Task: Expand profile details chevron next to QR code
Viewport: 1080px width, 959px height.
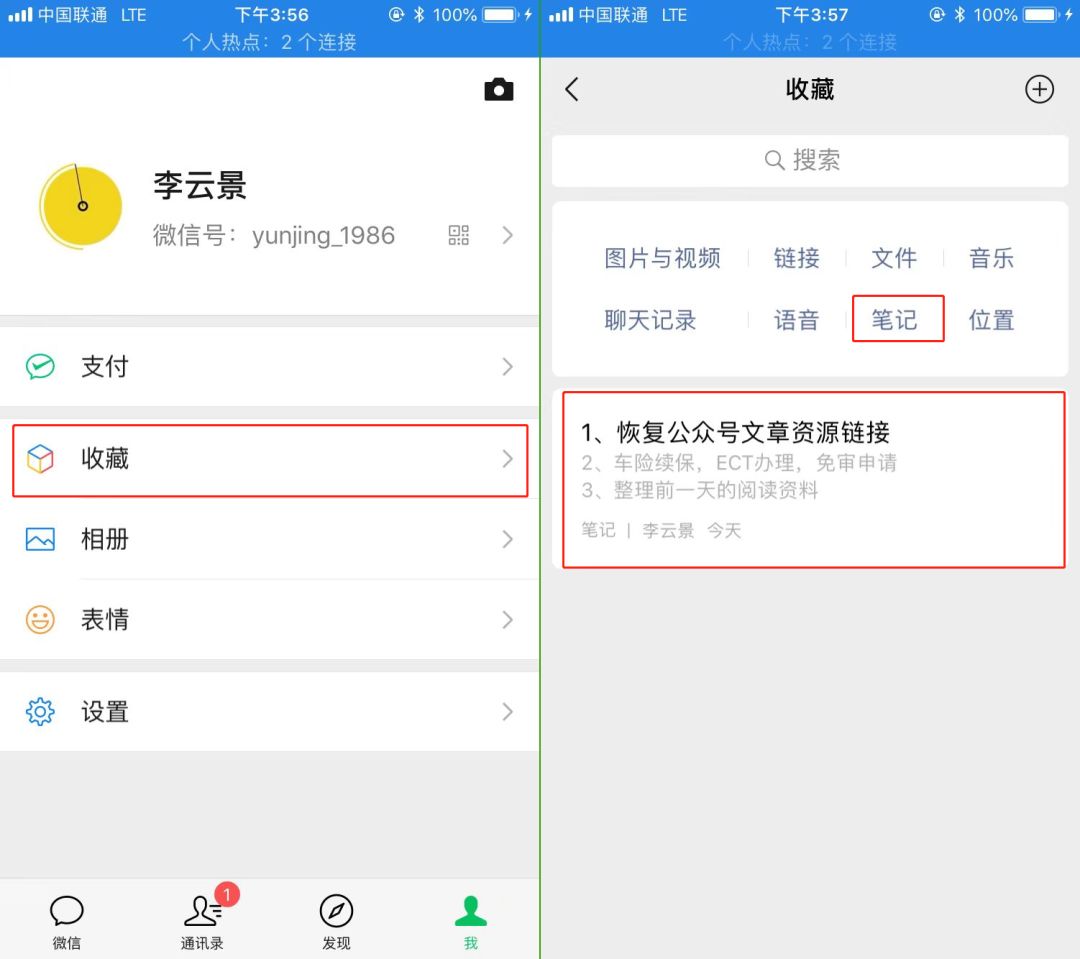Action: coord(508,236)
